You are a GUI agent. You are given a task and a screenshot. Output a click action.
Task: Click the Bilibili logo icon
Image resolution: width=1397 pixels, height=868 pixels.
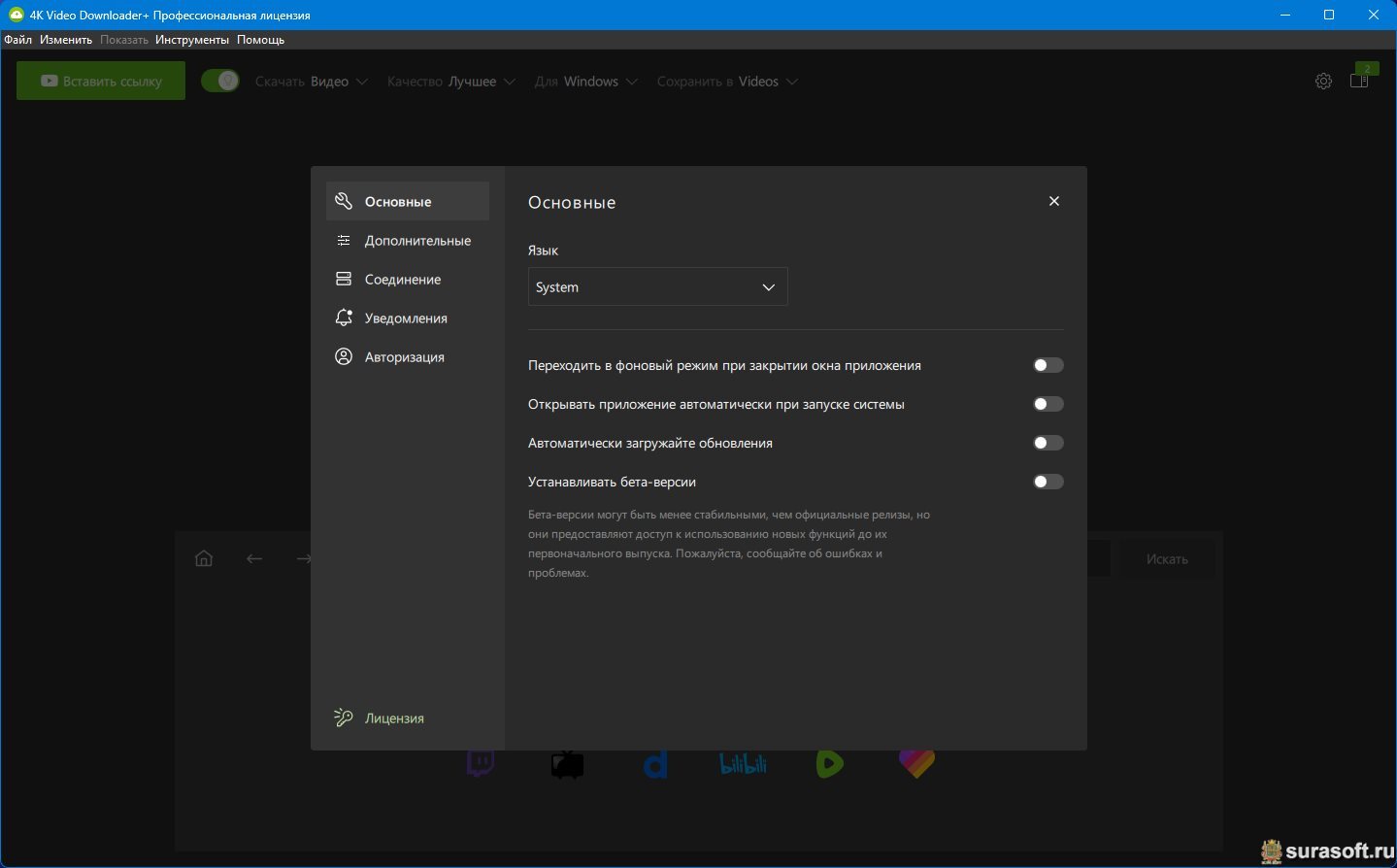click(743, 765)
